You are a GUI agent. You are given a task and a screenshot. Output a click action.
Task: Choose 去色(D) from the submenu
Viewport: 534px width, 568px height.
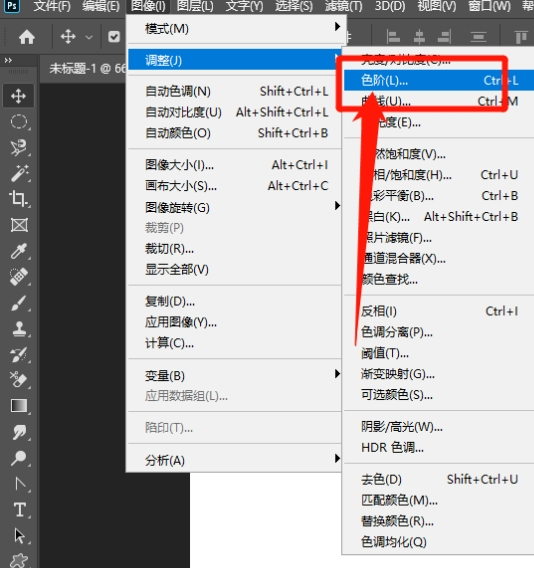(x=439, y=480)
